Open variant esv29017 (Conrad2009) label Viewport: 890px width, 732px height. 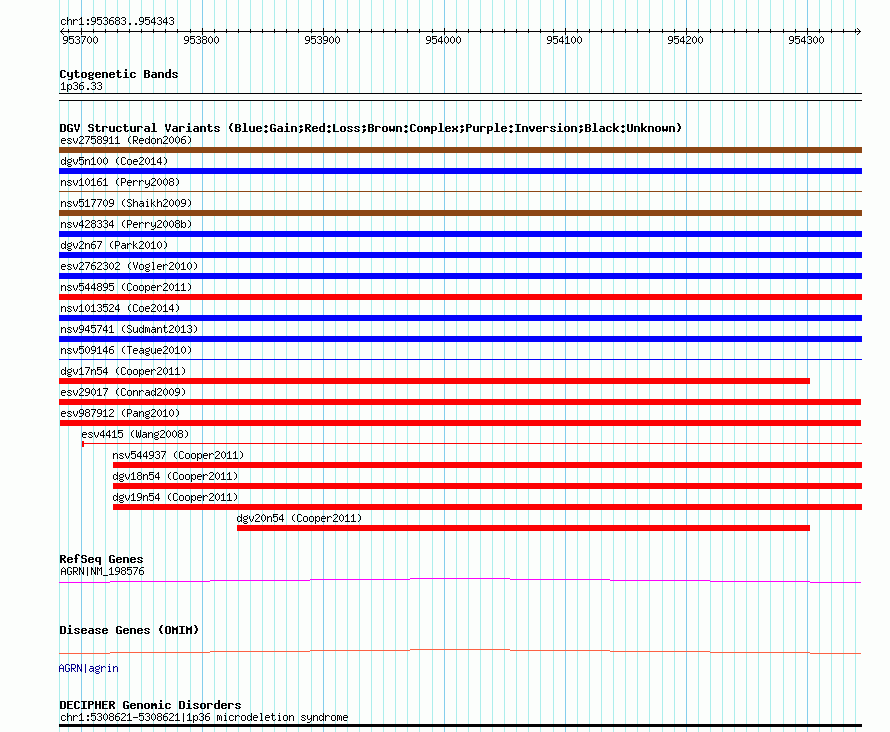coord(123,392)
